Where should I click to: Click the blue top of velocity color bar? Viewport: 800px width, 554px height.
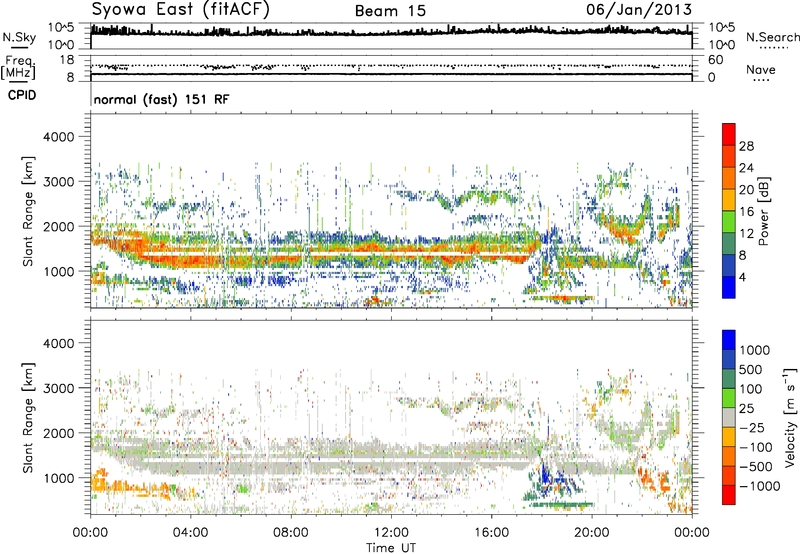pos(729,340)
